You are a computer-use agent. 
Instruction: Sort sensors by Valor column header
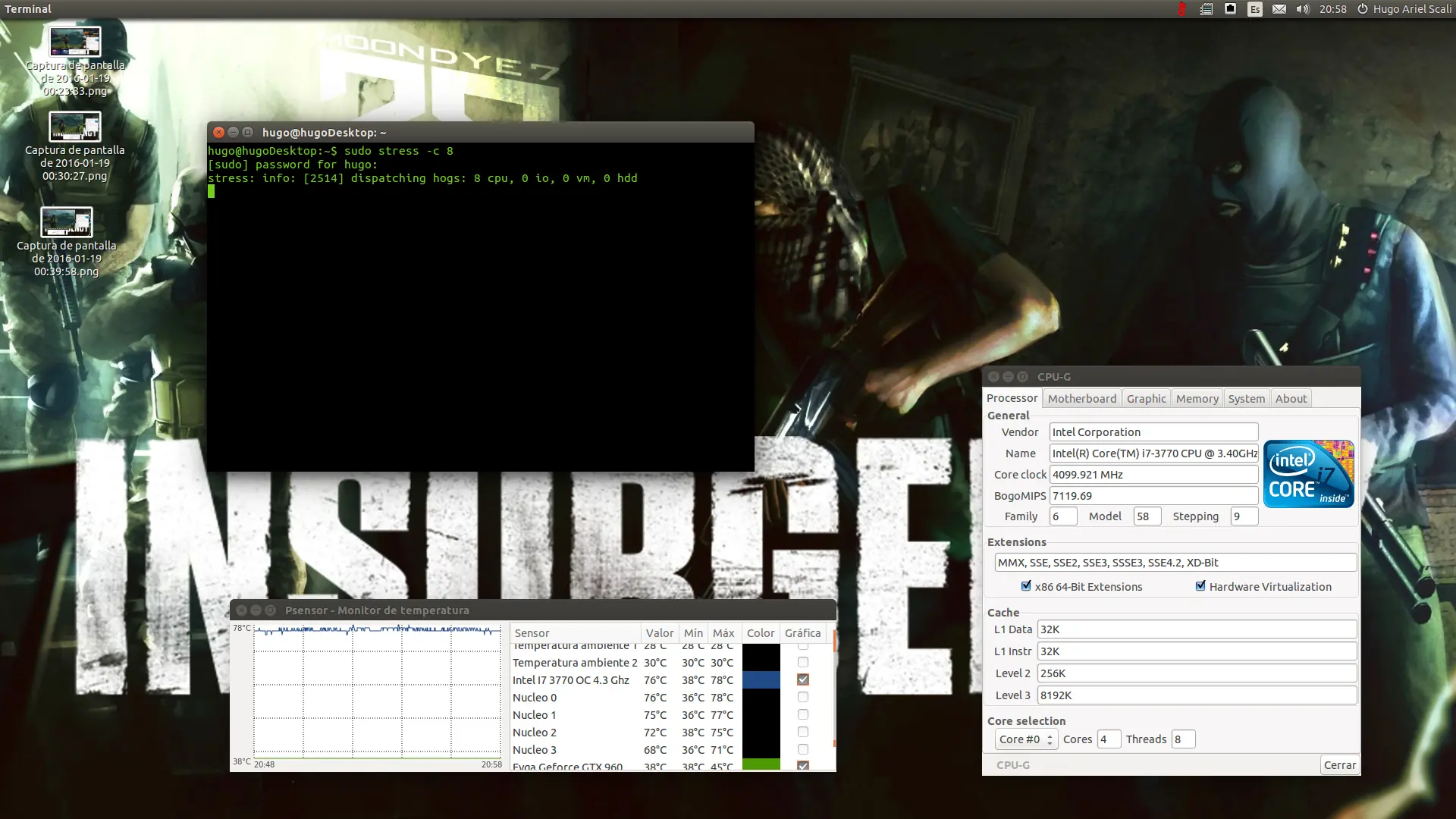[x=660, y=632]
